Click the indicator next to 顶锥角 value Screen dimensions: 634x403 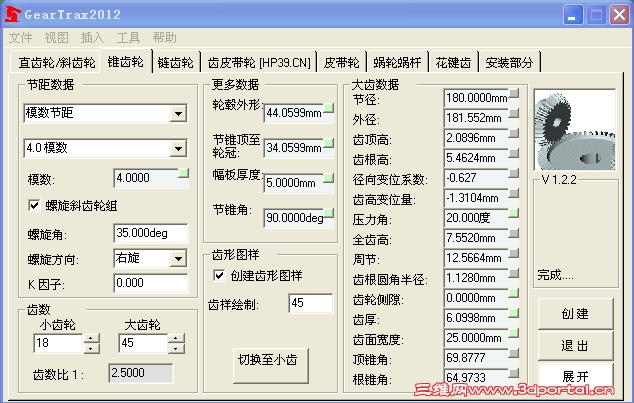514,353
